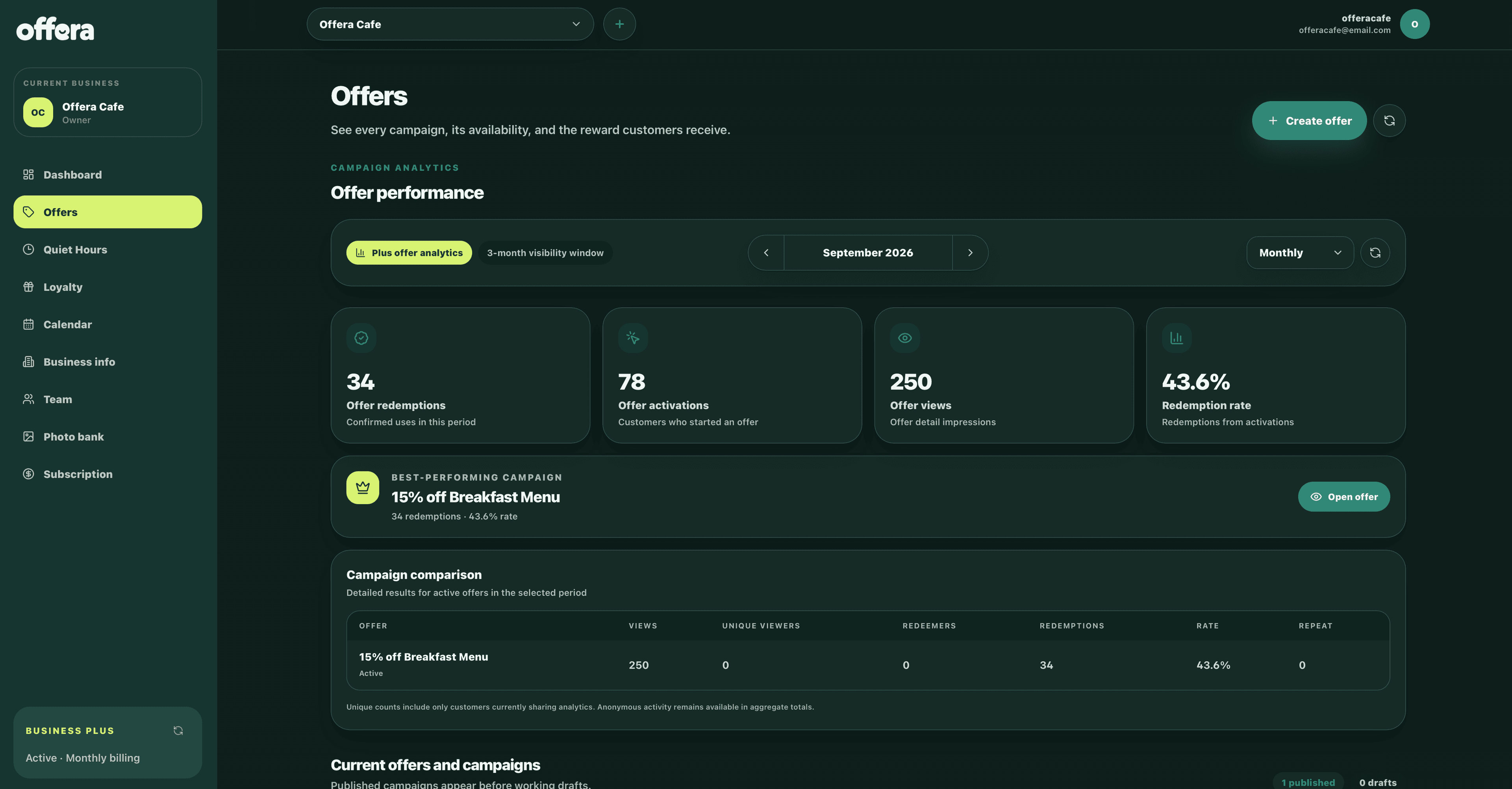1512x789 pixels.
Task: Click the September 2026 period label
Action: pos(868,253)
